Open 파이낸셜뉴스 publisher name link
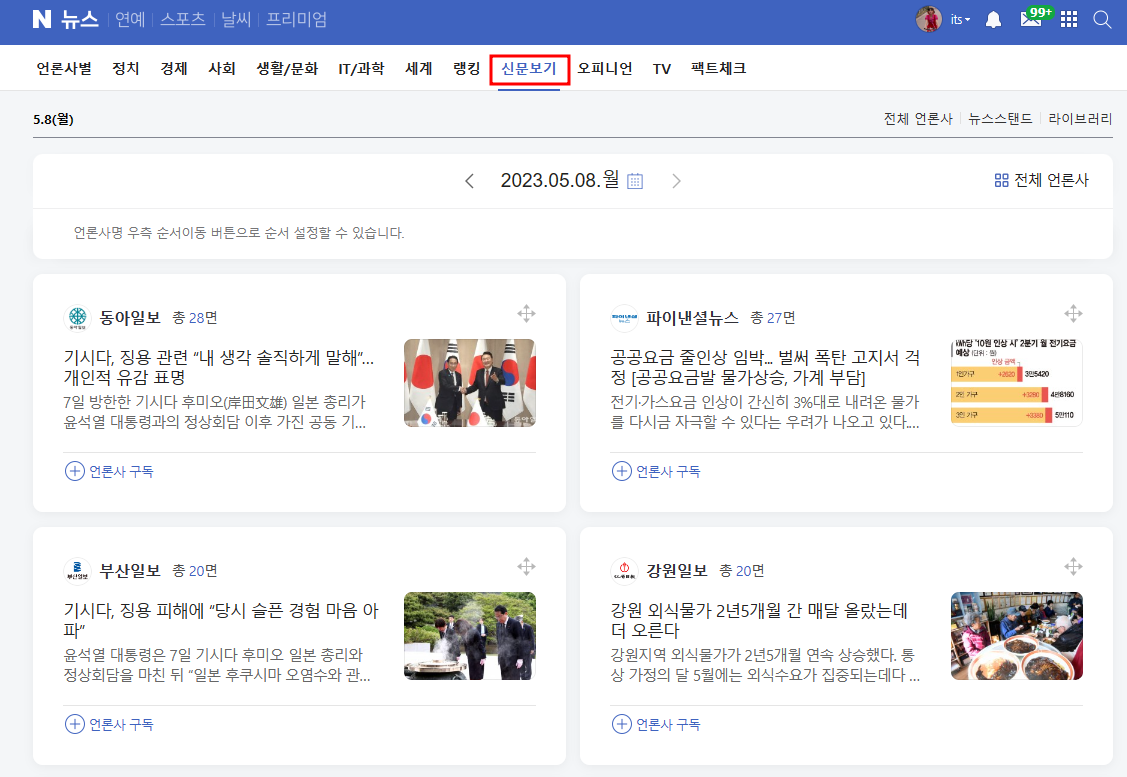Viewport: 1127px width, 777px height. [x=692, y=317]
